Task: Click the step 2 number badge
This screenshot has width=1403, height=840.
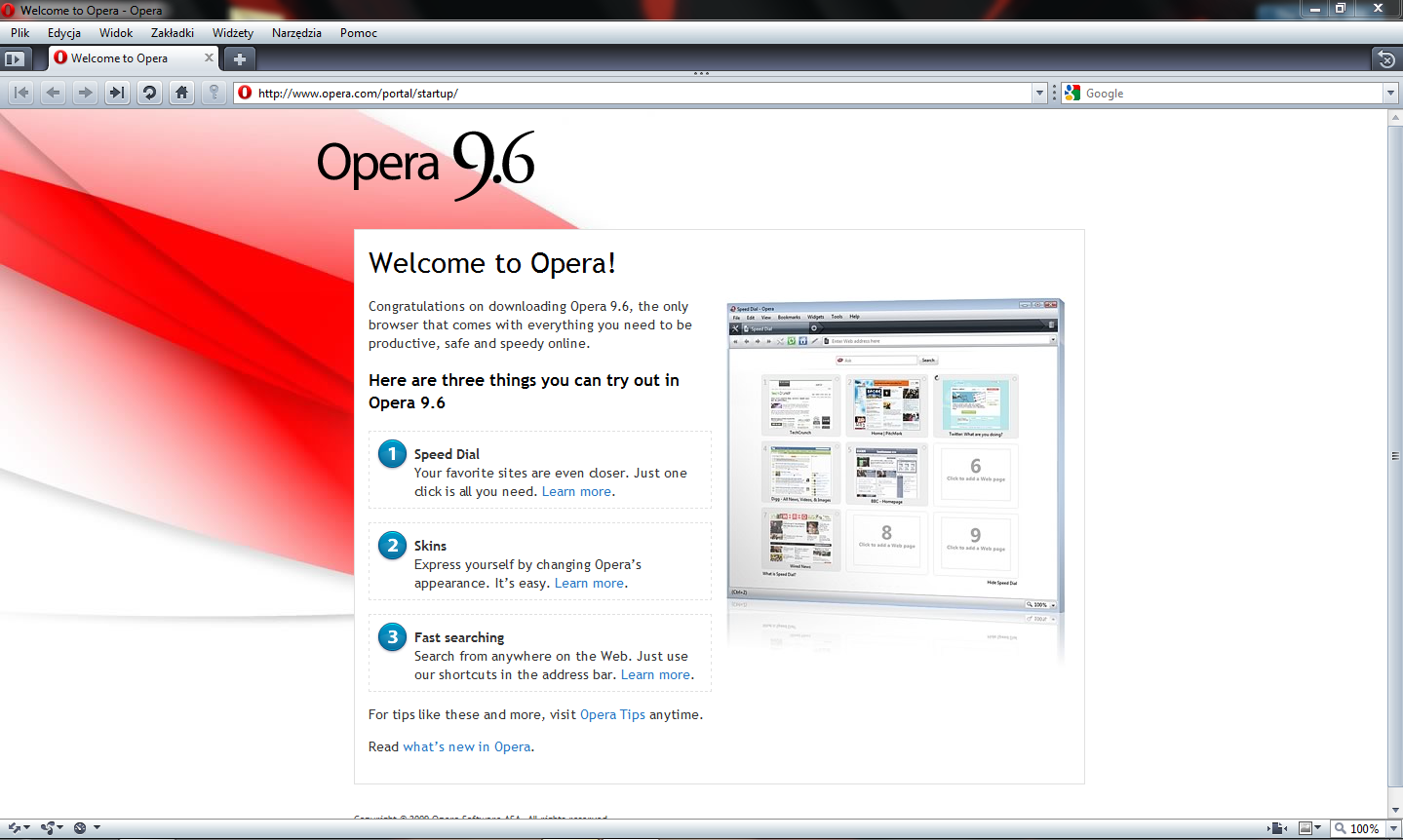Action: tap(392, 545)
